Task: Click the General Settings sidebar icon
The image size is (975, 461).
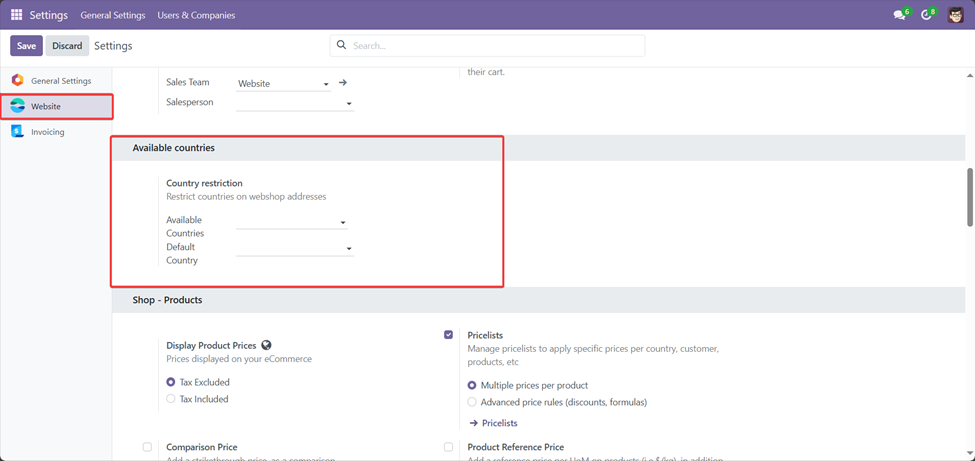Action: [17, 80]
